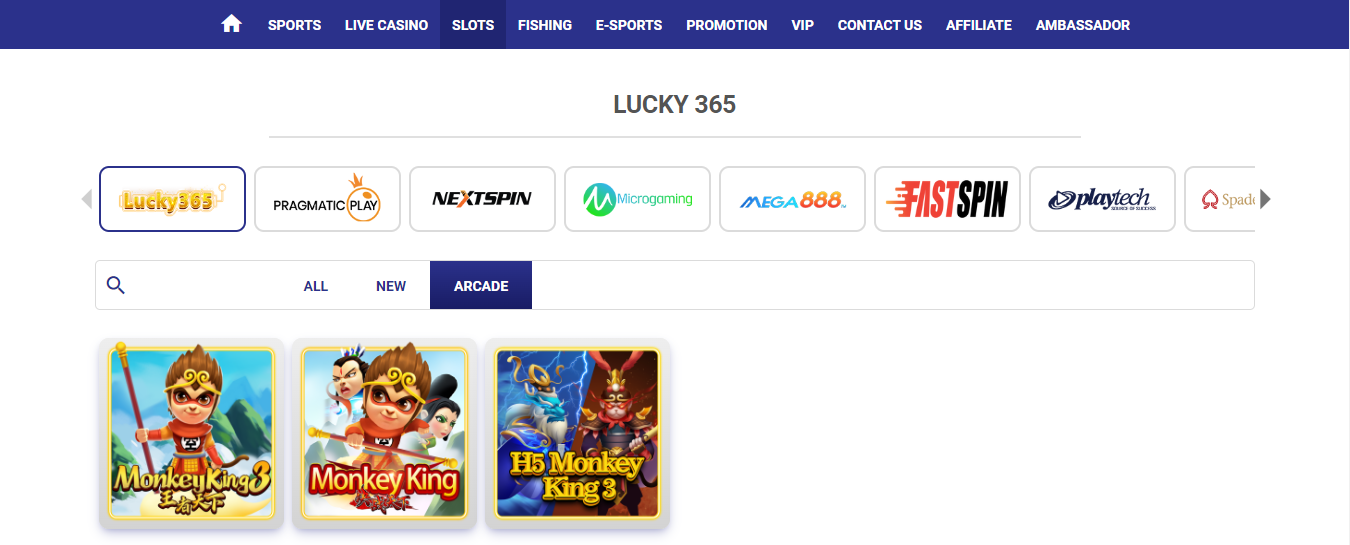Open the PROMOTION menu item
This screenshot has width=1350, height=545.
(x=727, y=25)
